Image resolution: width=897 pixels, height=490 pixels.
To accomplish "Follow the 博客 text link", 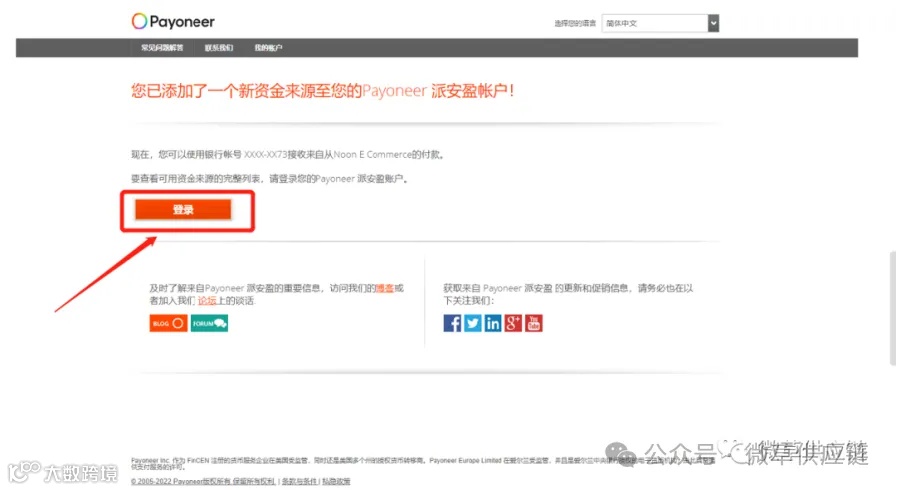I will (x=384, y=288).
